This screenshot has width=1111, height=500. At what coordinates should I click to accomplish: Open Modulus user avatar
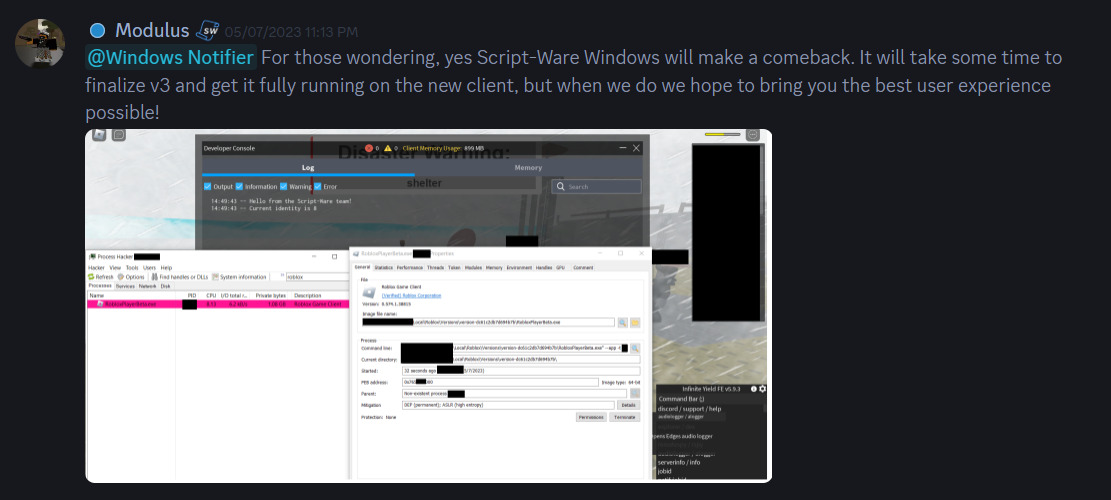coord(40,44)
